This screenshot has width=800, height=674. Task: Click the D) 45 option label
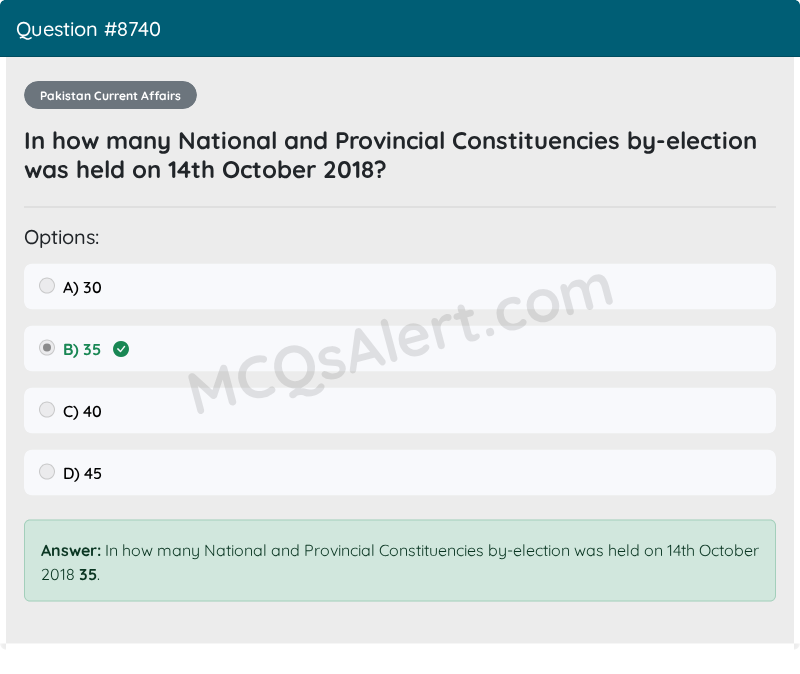[82, 474]
